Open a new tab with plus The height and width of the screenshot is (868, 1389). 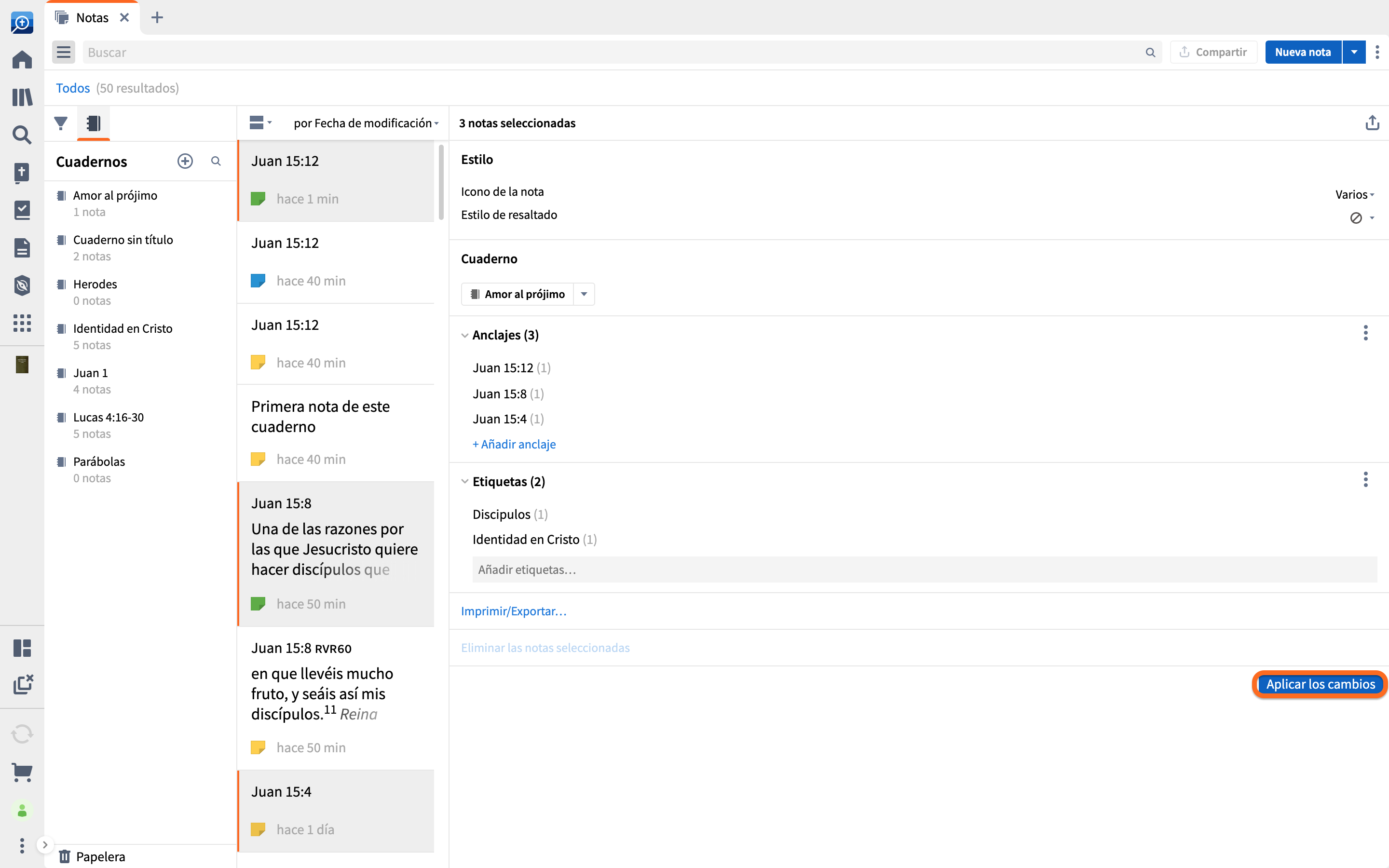tap(157, 18)
